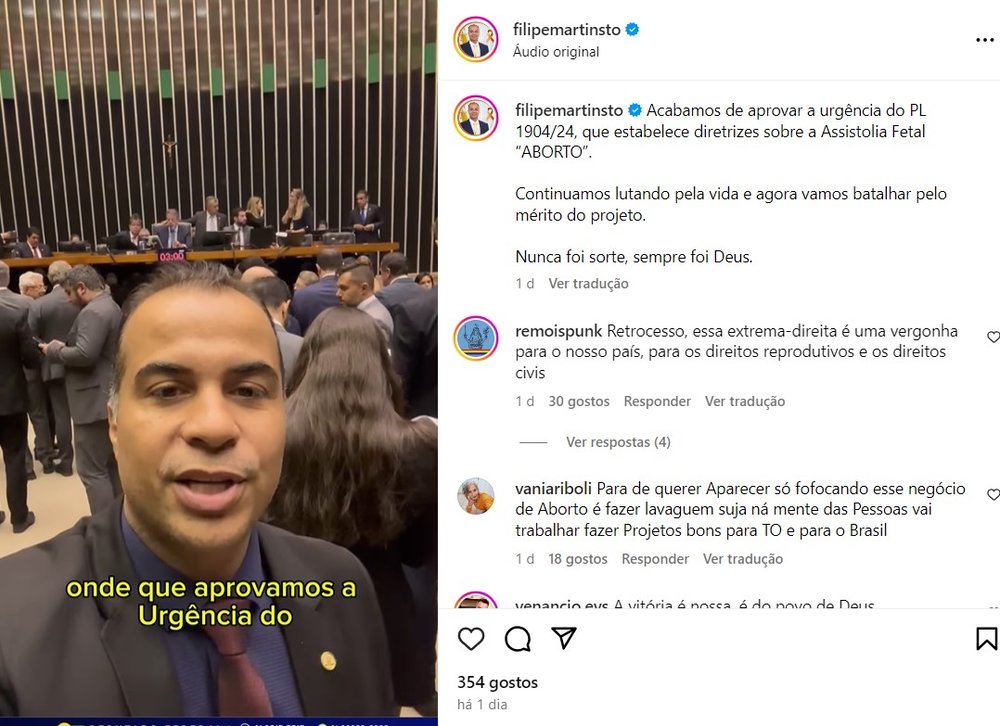
Task: Open Áudio original link in header
Action: click(556, 52)
